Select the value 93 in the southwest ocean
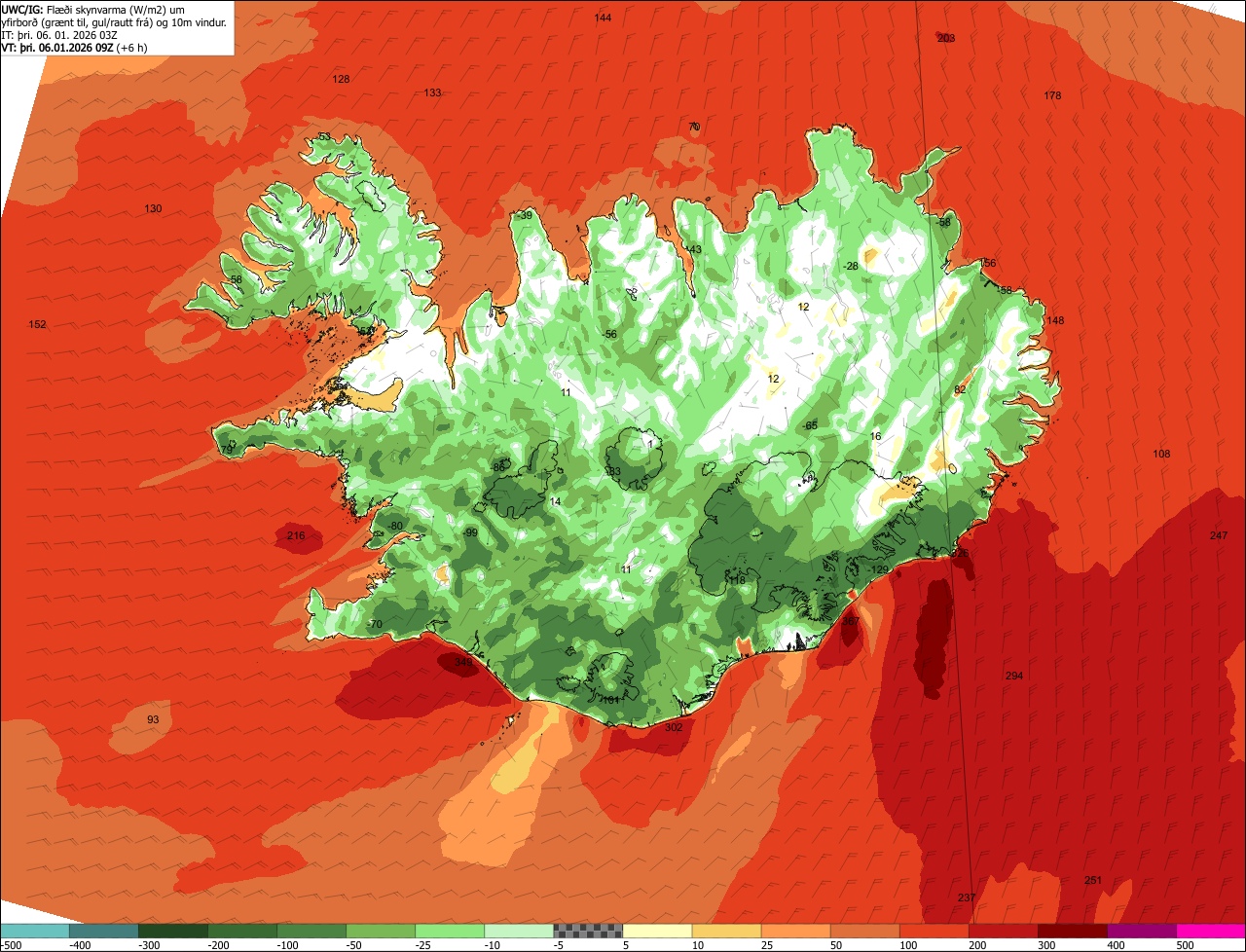This screenshot has height=952, width=1246. click(153, 719)
